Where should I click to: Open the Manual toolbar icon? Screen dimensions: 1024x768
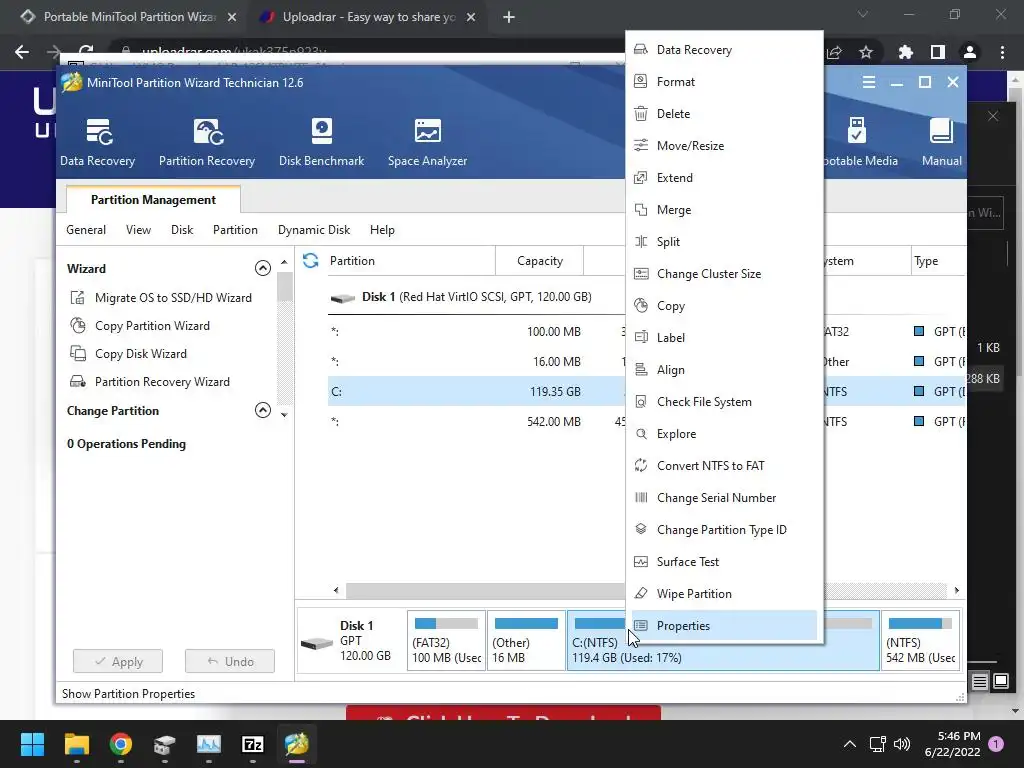click(941, 142)
